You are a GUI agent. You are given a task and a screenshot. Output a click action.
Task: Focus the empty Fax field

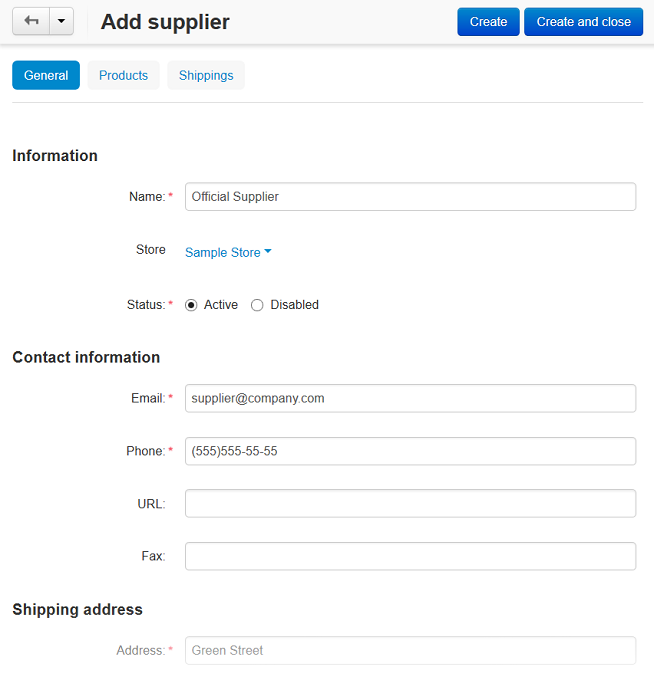coord(410,556)
